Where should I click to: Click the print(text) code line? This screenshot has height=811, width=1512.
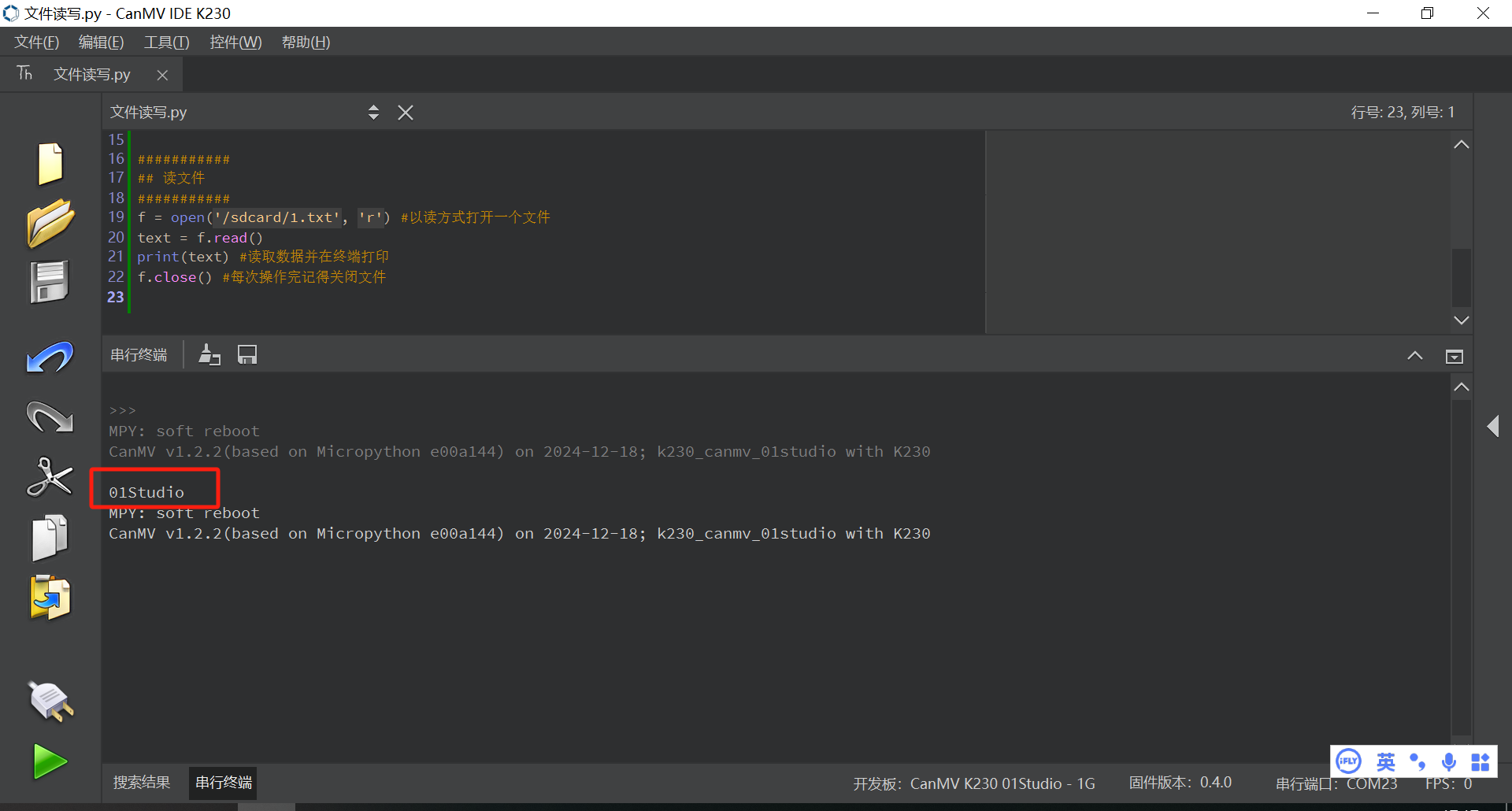[x=263, y=257]
